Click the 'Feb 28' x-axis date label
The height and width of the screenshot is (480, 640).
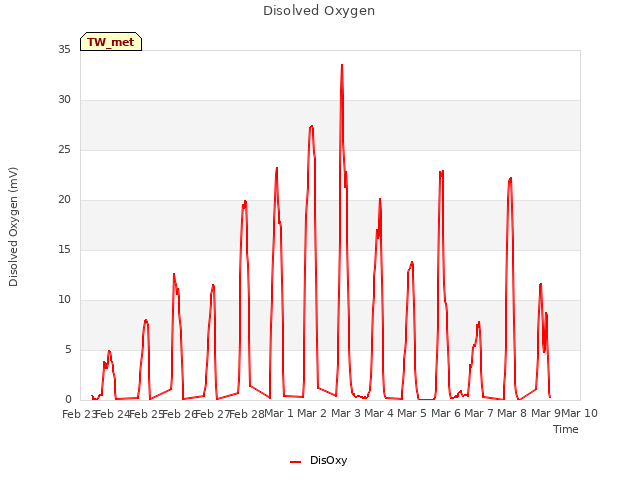[x=247, y=414]
